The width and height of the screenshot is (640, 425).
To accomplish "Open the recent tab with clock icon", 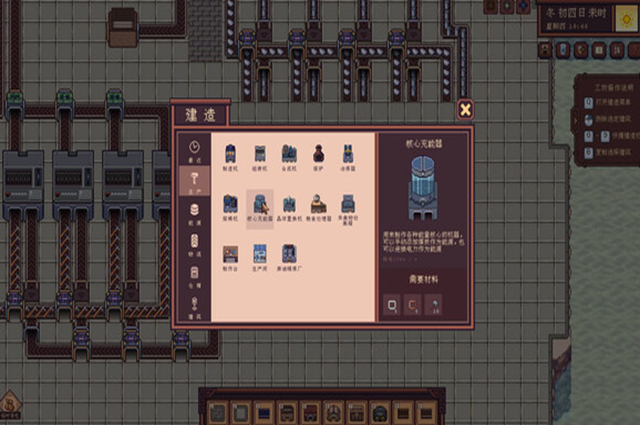I will click(194, 151).
